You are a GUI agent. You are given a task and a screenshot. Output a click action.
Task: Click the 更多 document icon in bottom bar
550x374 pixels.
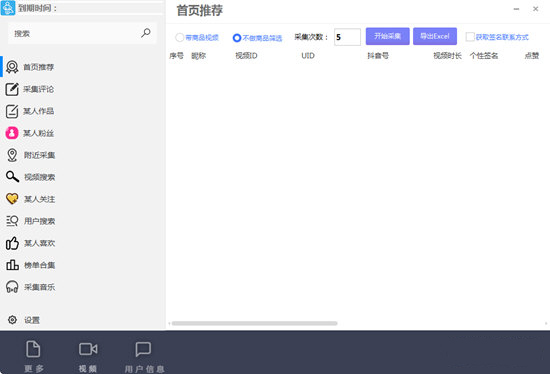point(33,349)
